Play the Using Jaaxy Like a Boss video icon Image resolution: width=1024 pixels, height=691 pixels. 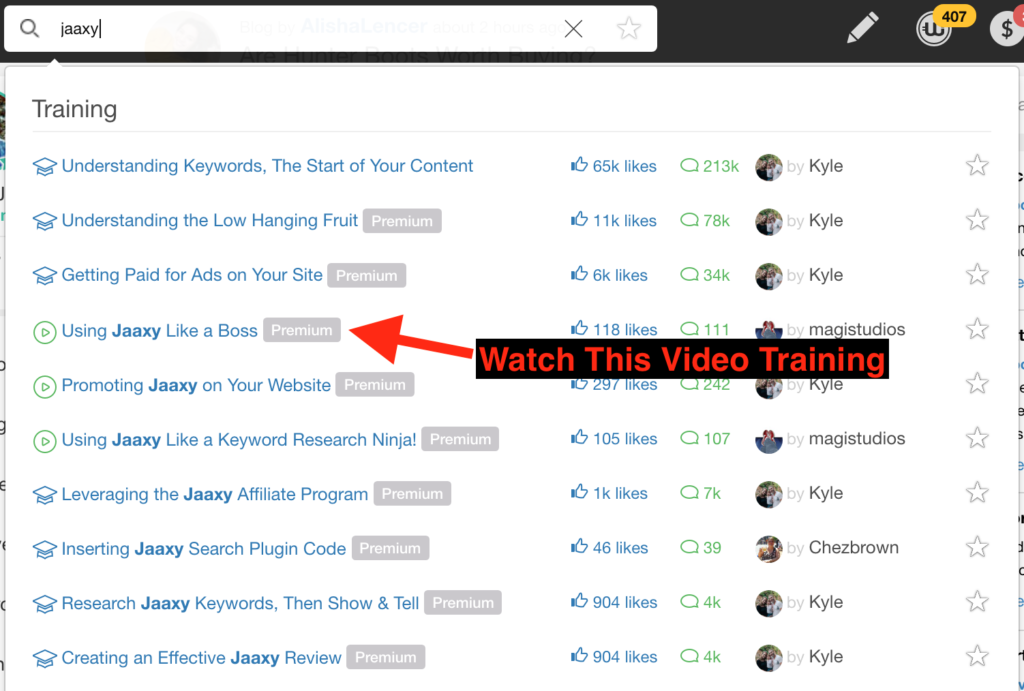44,331
